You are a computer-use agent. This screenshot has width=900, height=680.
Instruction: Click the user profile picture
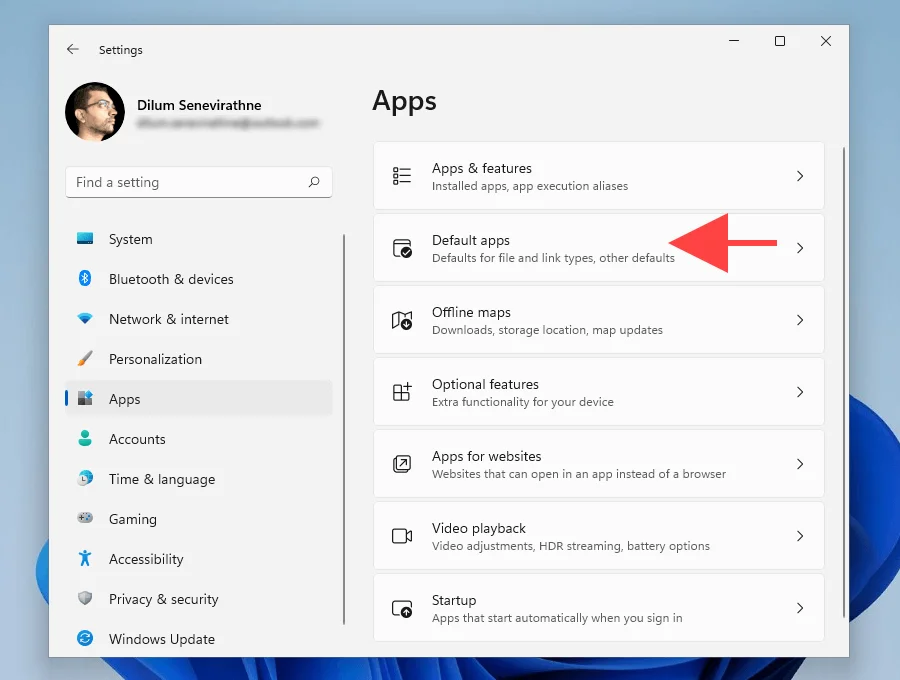(x=95, y=112)
